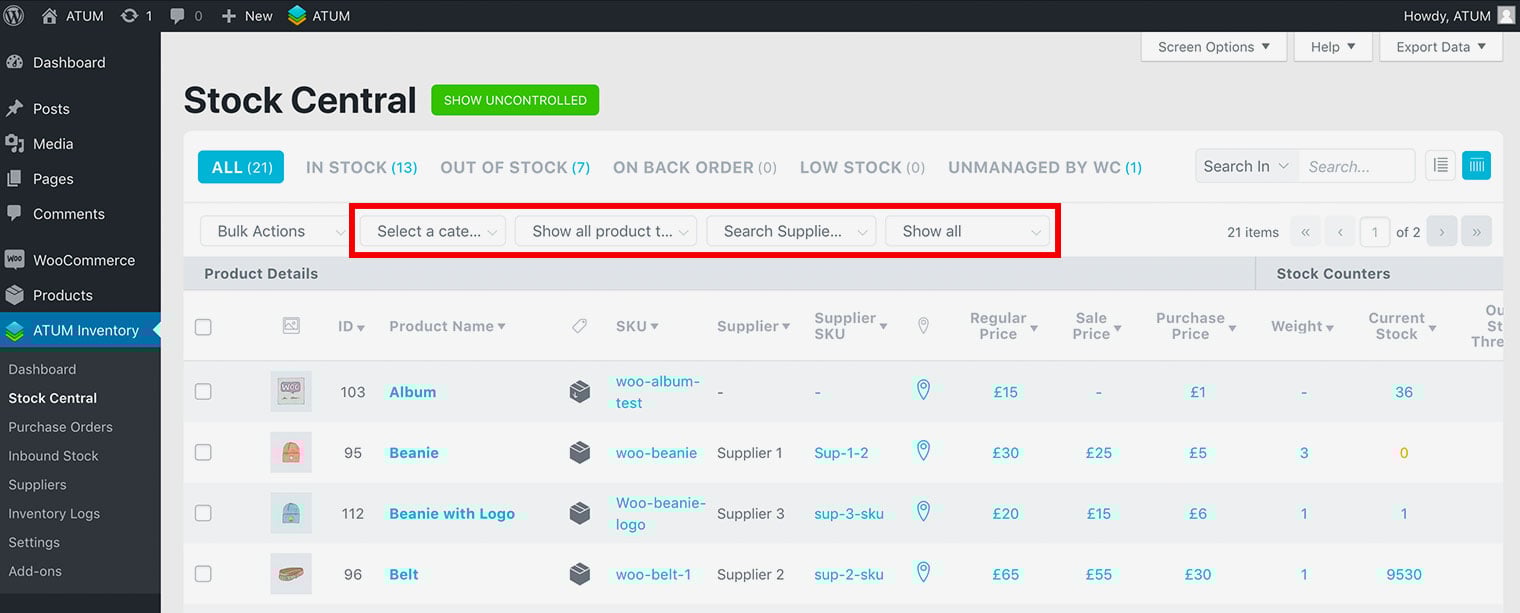Open the Search Suppliers dropdown

click(791, 231)
